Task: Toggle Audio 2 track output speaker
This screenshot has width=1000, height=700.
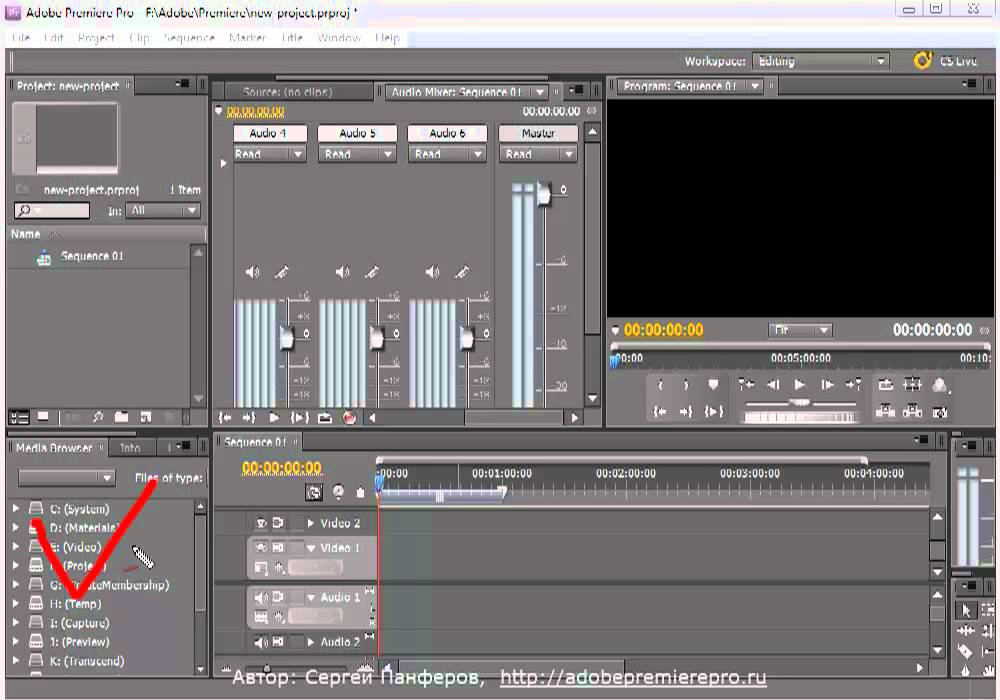Action: (x=261, y=642)
